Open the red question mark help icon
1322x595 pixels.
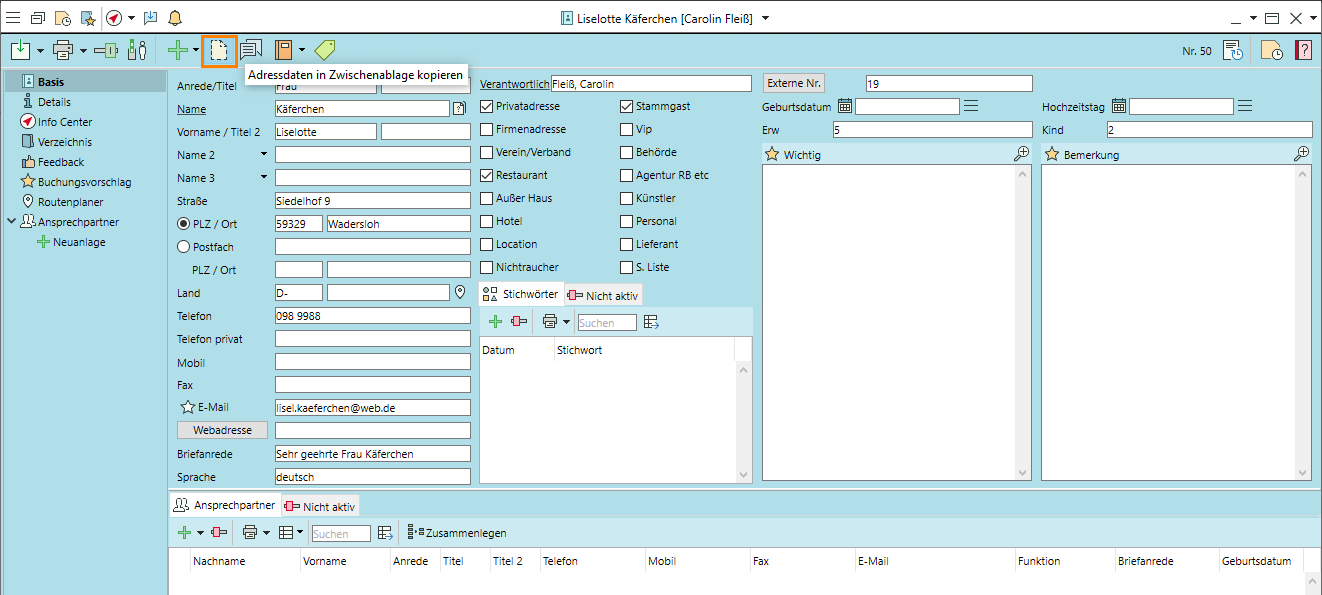coord(1303,50)
